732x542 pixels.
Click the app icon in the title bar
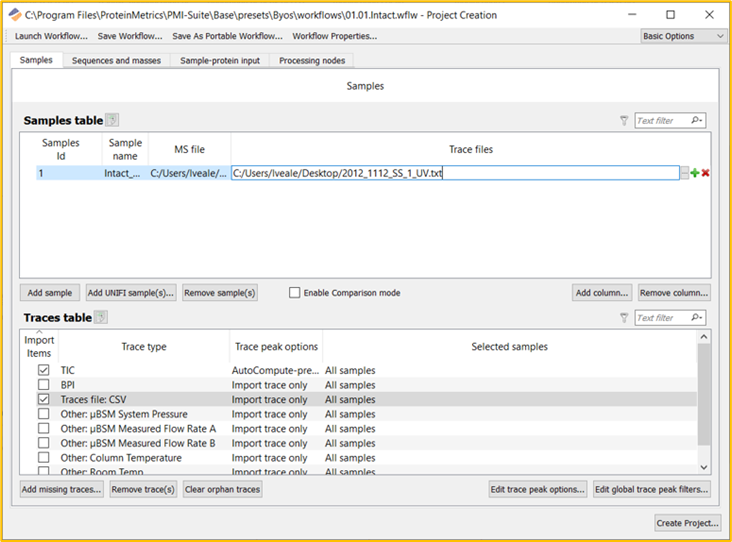(13, 15)
